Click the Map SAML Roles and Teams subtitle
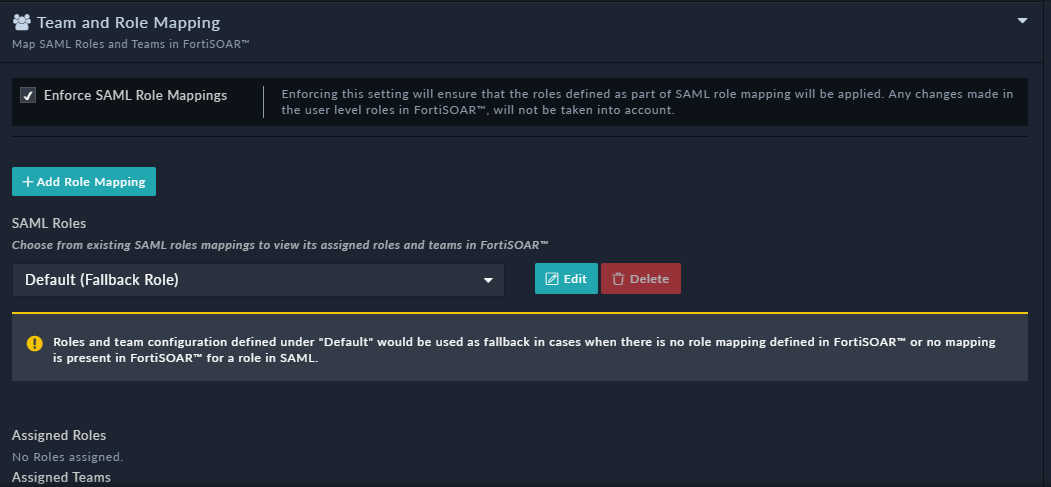 click(x=130, y=45)
